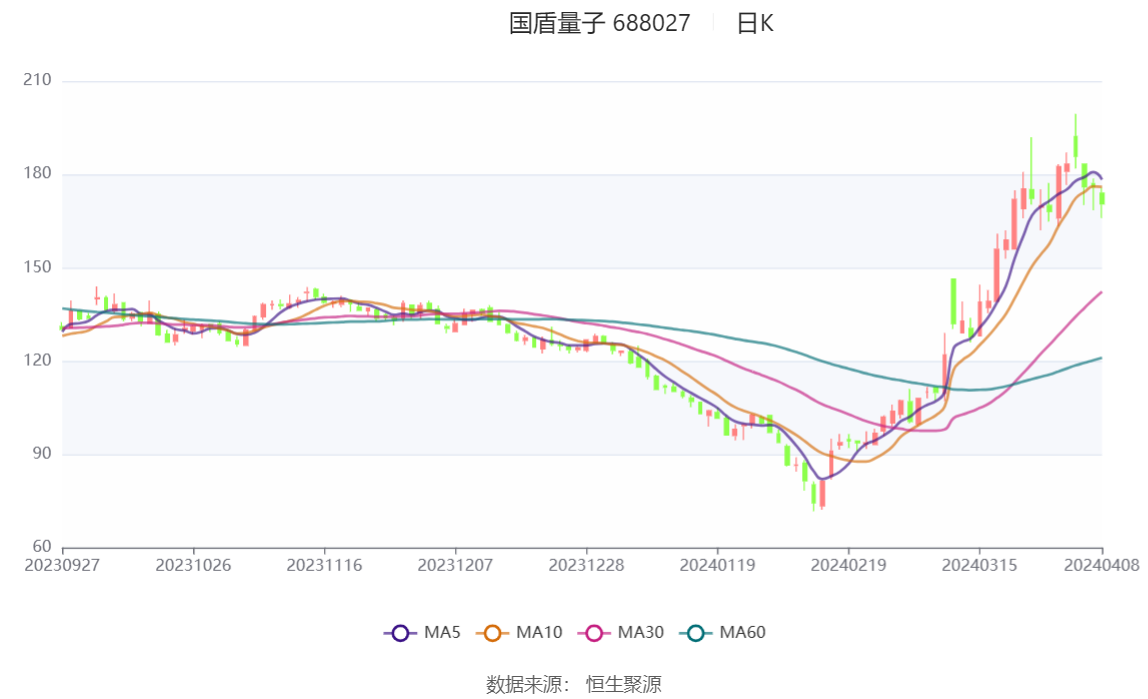
Task: Toggle the MA5 legend series
Action: 422,632
